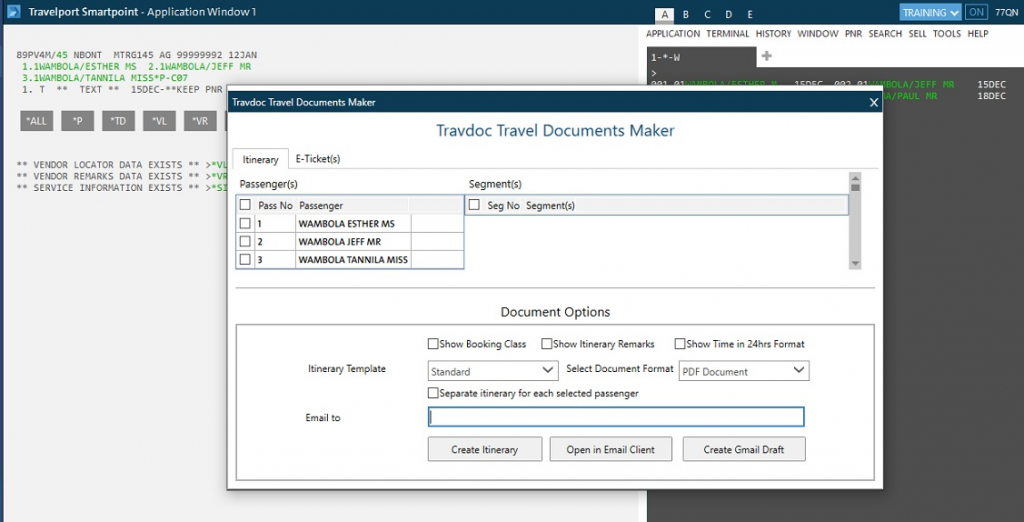Click segments list scroll down arrow
This screenshot has width=1024, height=522.
pos(855,263)
